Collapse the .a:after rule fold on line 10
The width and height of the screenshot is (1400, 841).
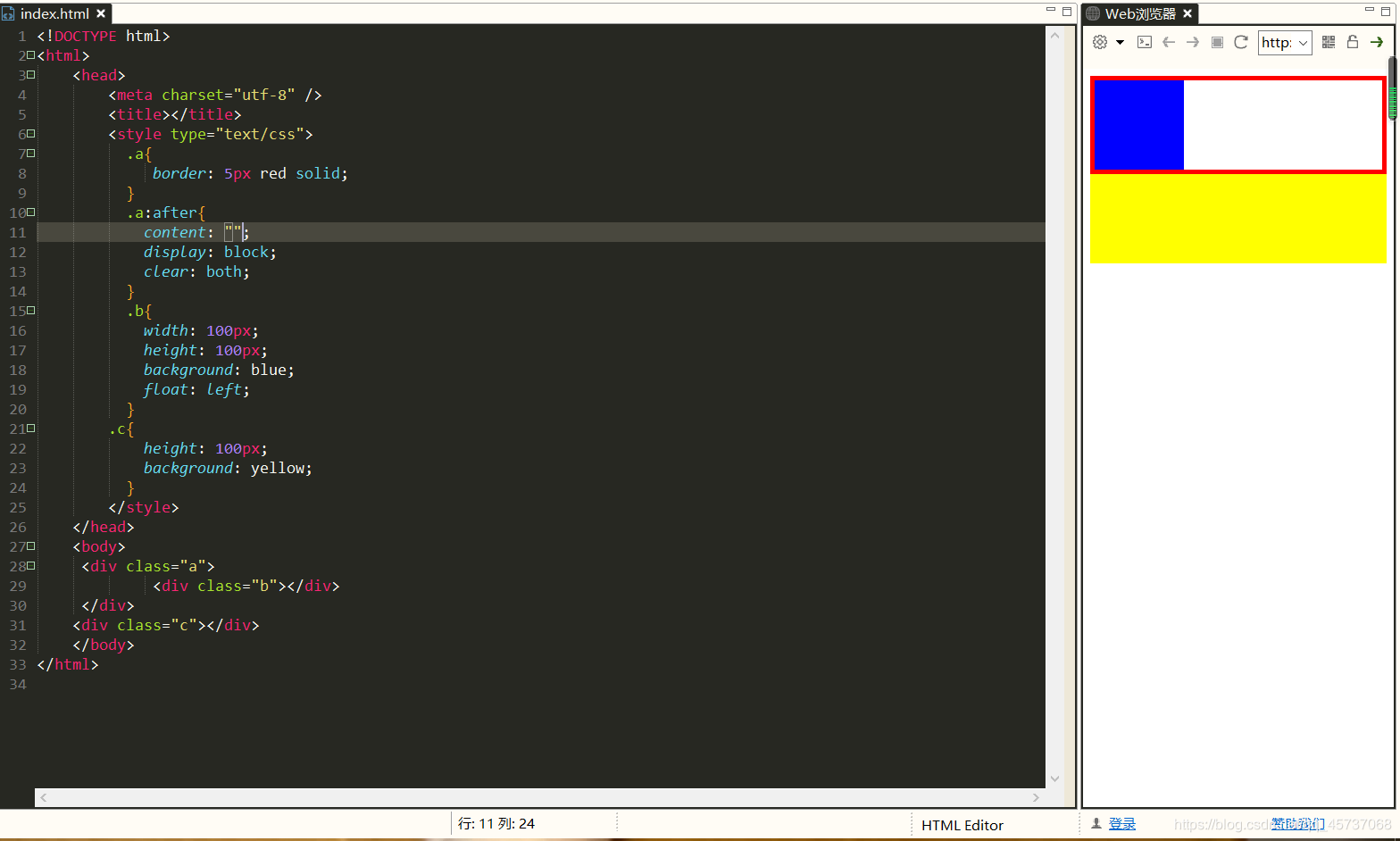[31, 212]
